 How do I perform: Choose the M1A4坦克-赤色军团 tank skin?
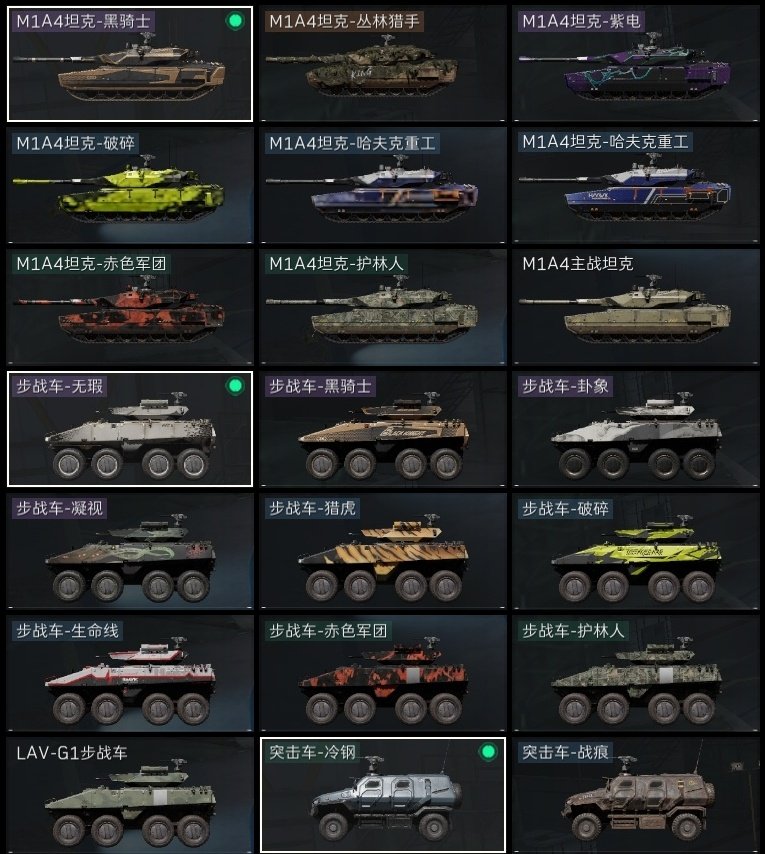(130, 307)
